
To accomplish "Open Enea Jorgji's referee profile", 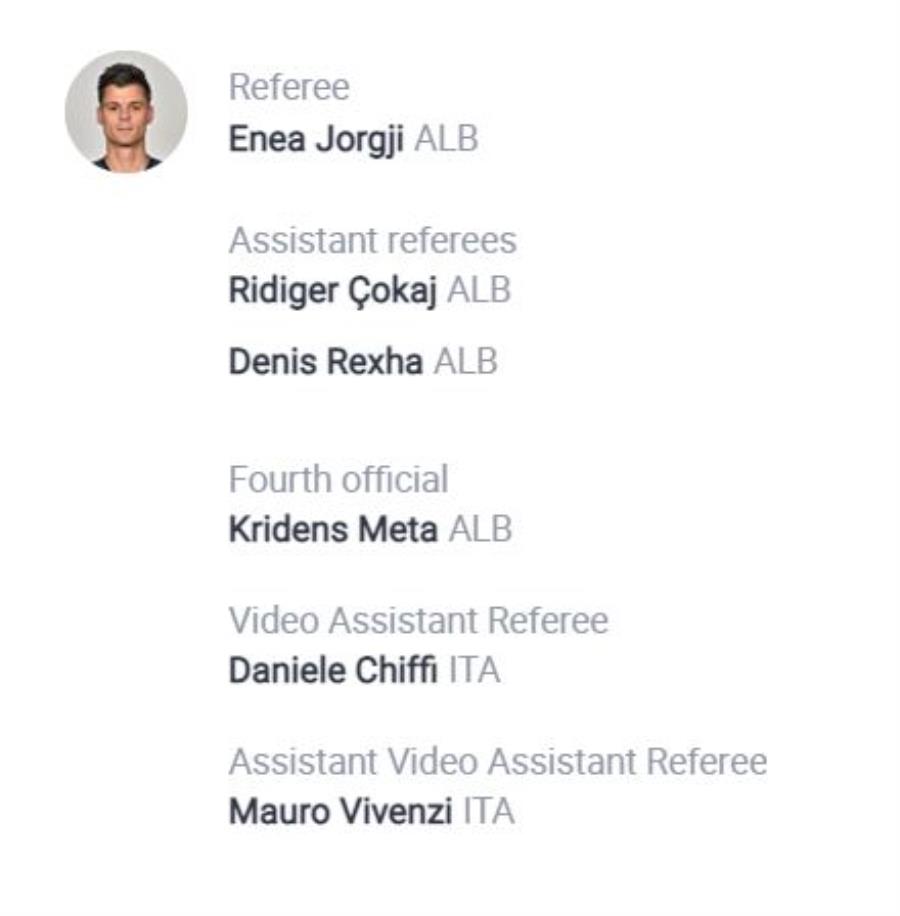I will 316,140.
